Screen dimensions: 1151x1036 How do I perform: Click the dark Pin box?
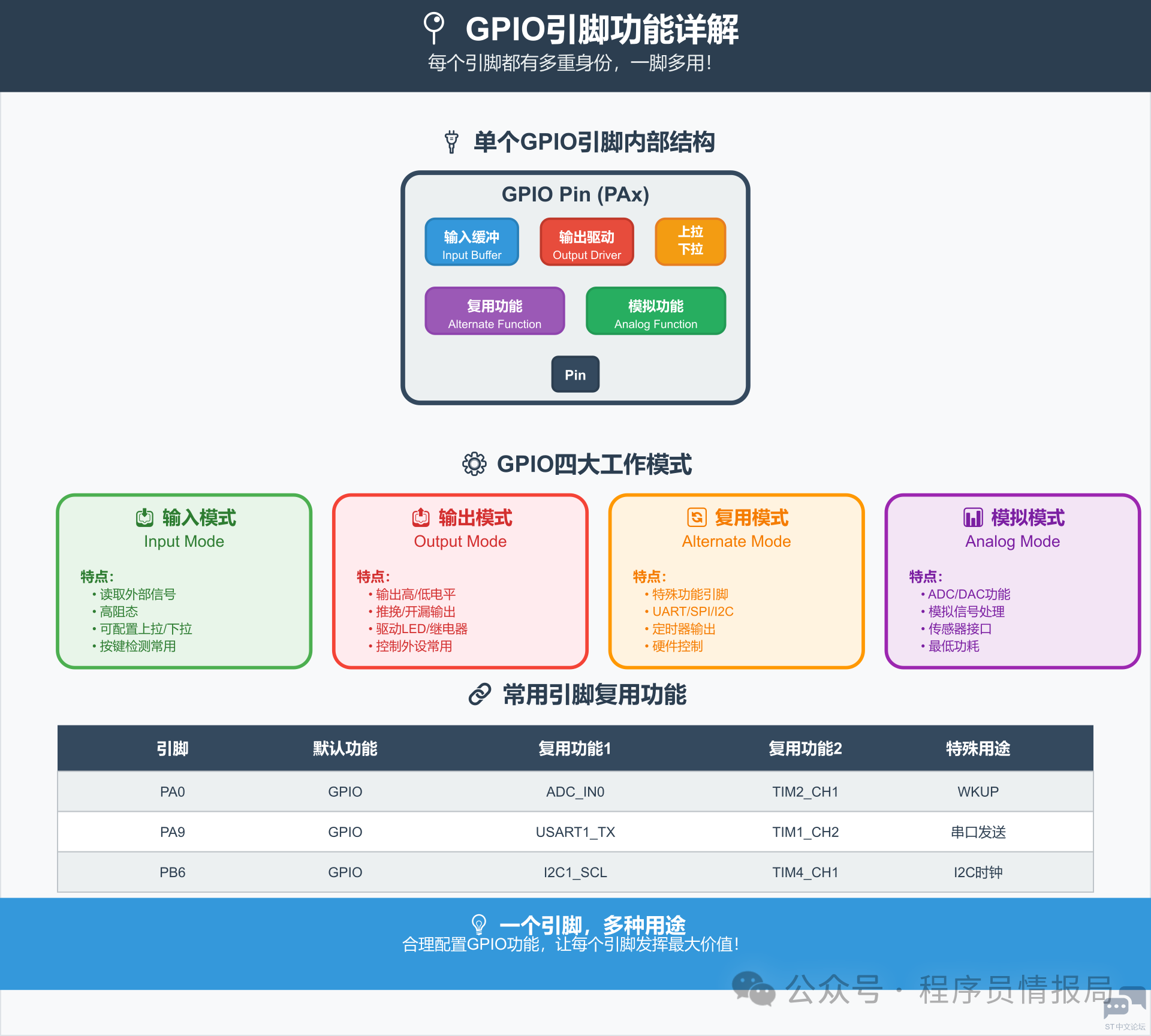click(575, 375)
